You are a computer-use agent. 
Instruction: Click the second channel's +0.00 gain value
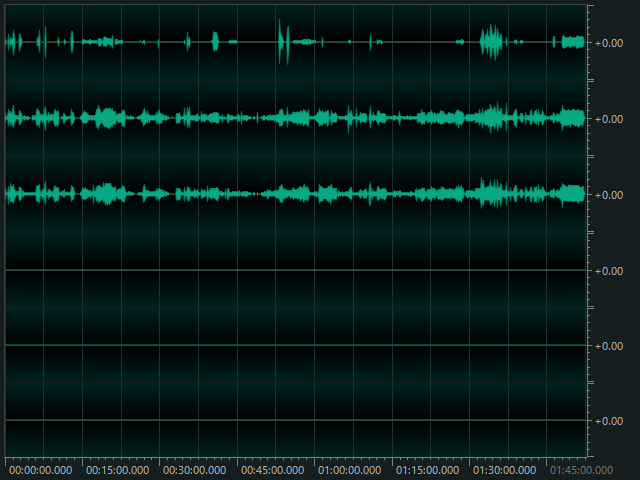[x=609, y=119]
